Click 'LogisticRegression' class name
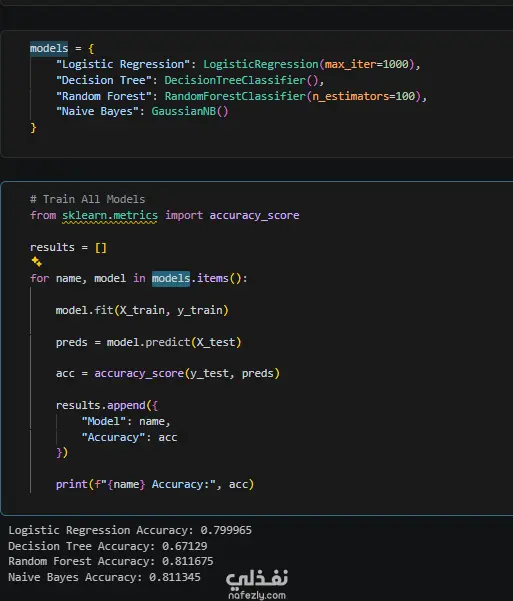This screenshot has height=601, width=513. 261,64
